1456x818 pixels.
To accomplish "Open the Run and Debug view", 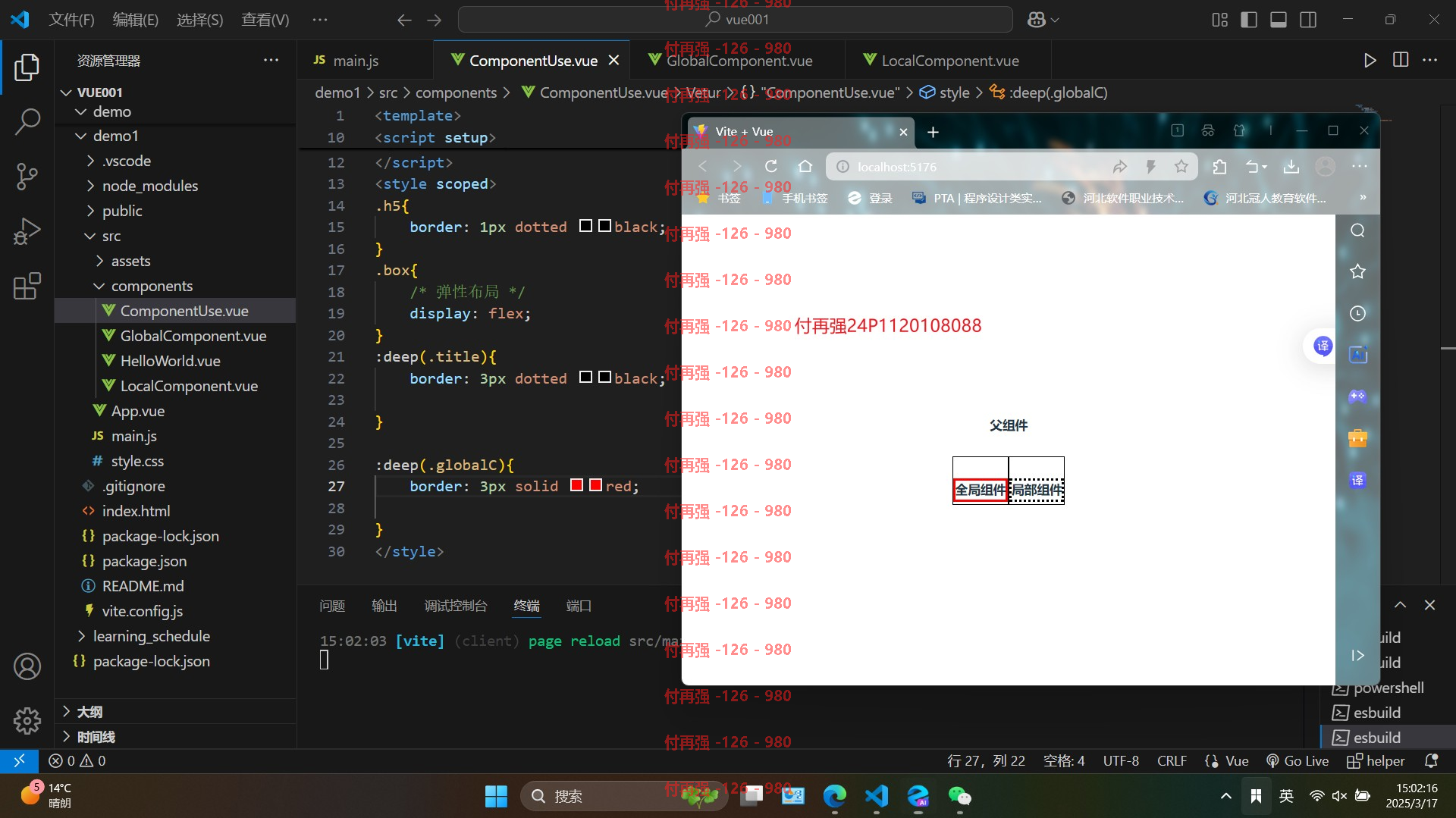I will 27,231.
